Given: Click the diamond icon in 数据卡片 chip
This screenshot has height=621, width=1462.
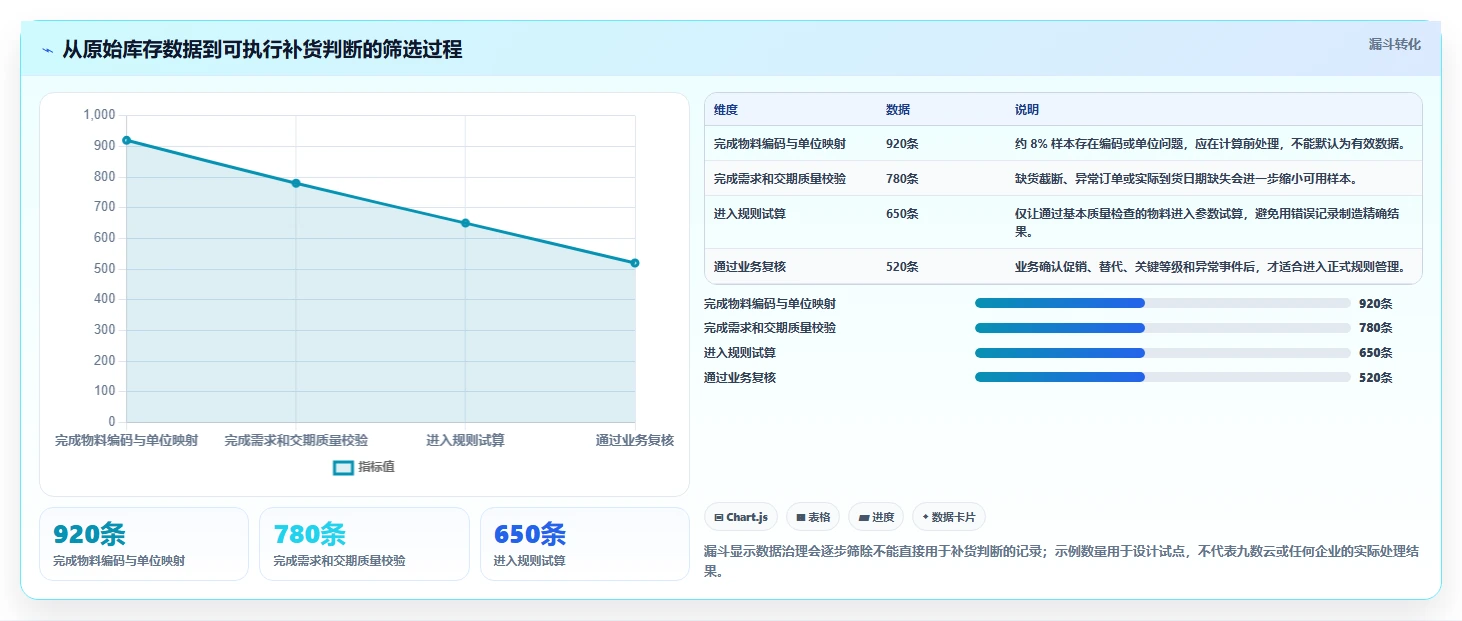Looking at the screenshot, I should point(925,518).
